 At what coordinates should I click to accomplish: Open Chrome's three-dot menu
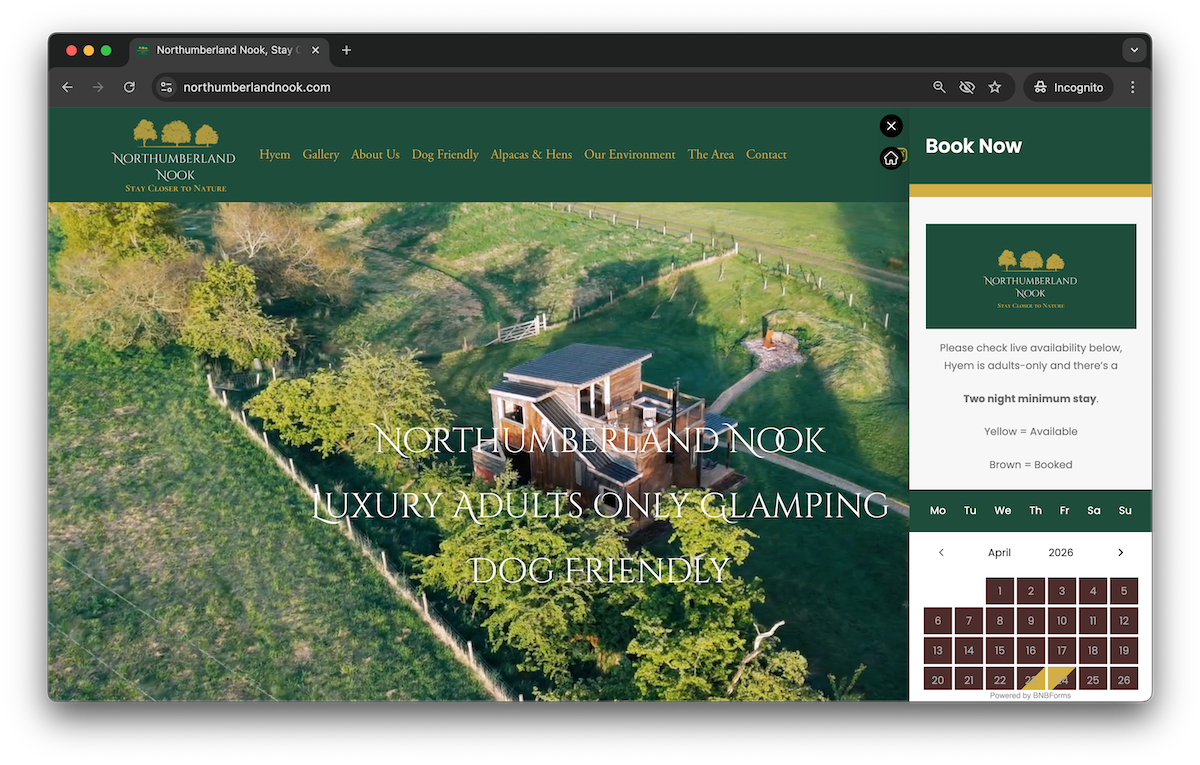click(x=1133, y=88)
